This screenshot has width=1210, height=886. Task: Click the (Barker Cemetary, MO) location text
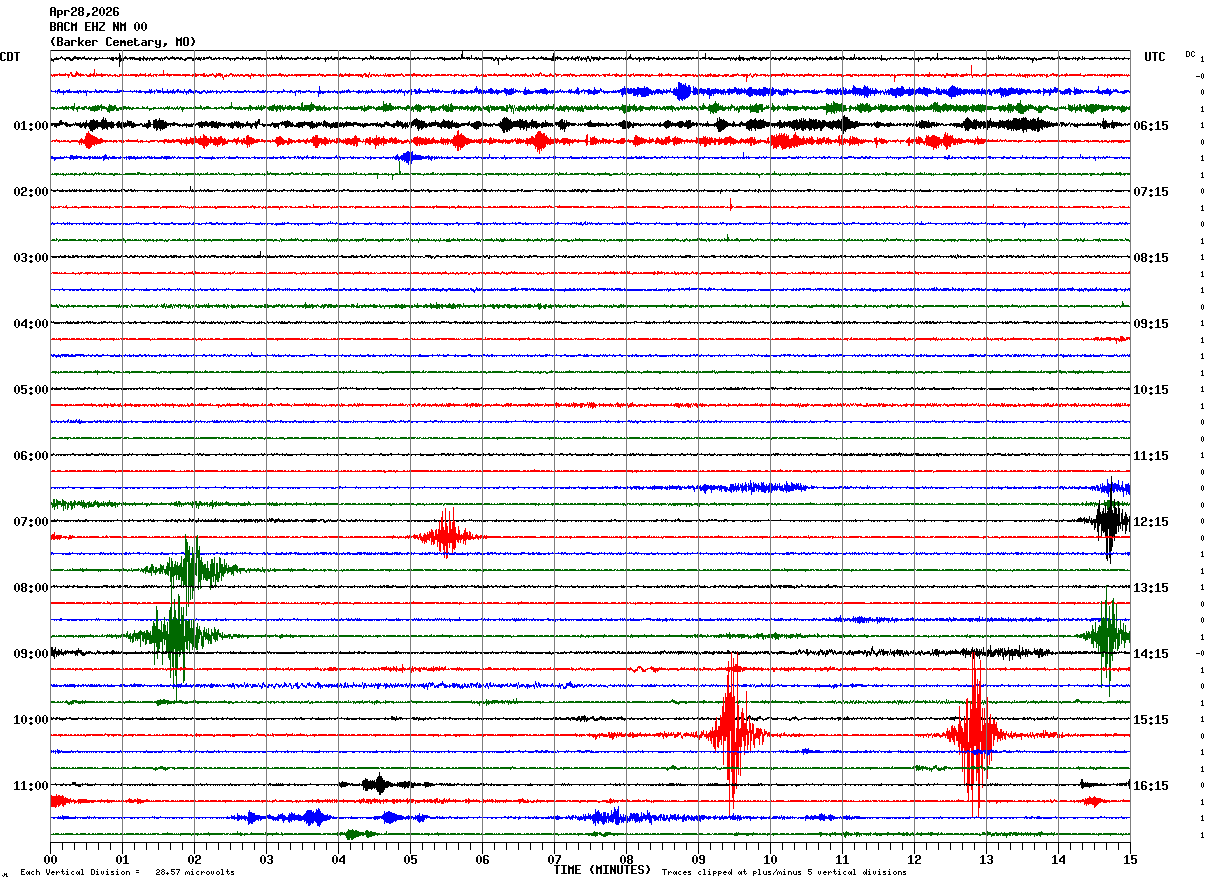click(x=123, y=42)
